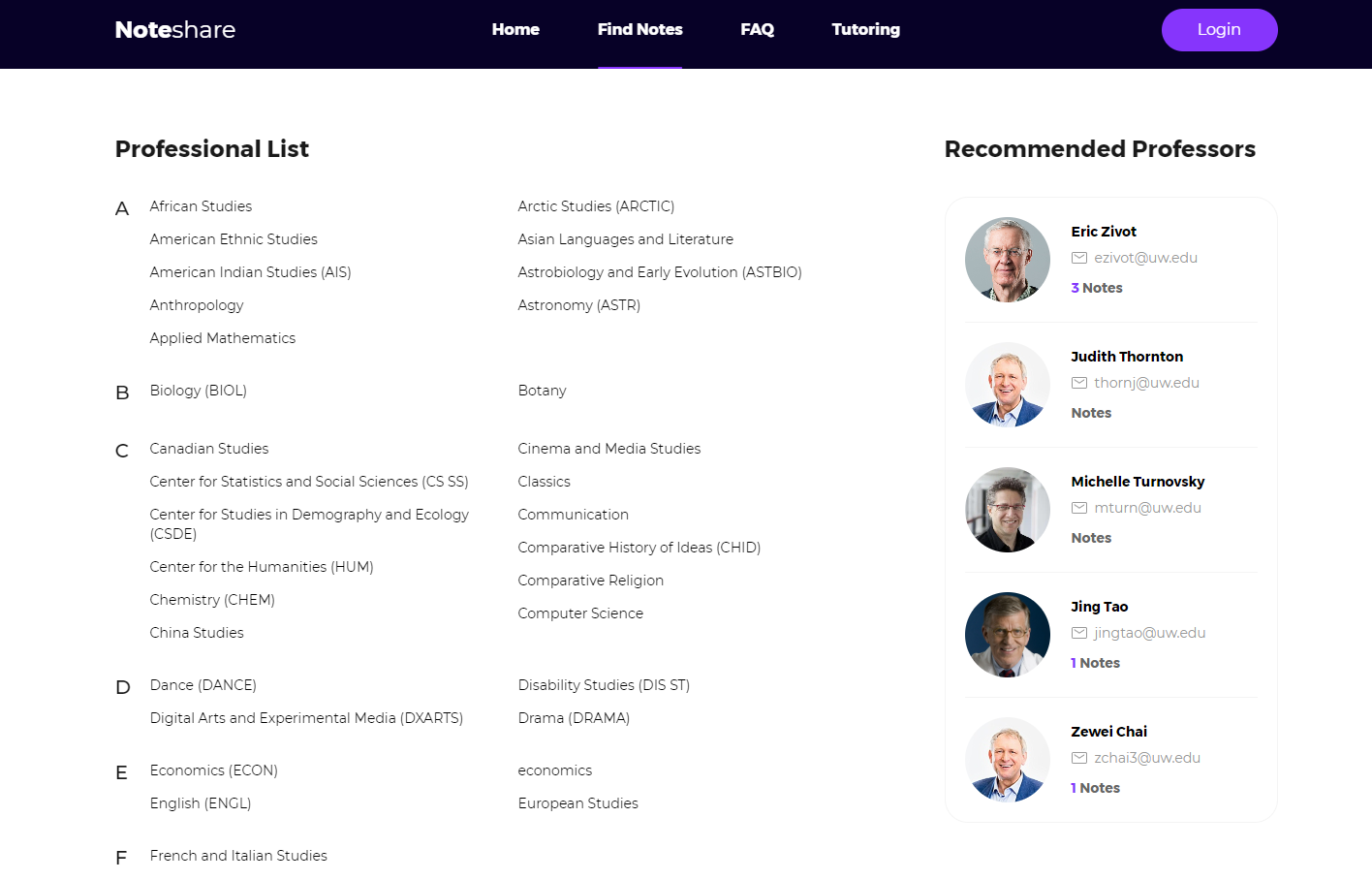The width and height of the screenshot is (1372, 880).
Task: Click the mail icon next to jingtao@uw.edu
Action: [x=1079, y=633]
